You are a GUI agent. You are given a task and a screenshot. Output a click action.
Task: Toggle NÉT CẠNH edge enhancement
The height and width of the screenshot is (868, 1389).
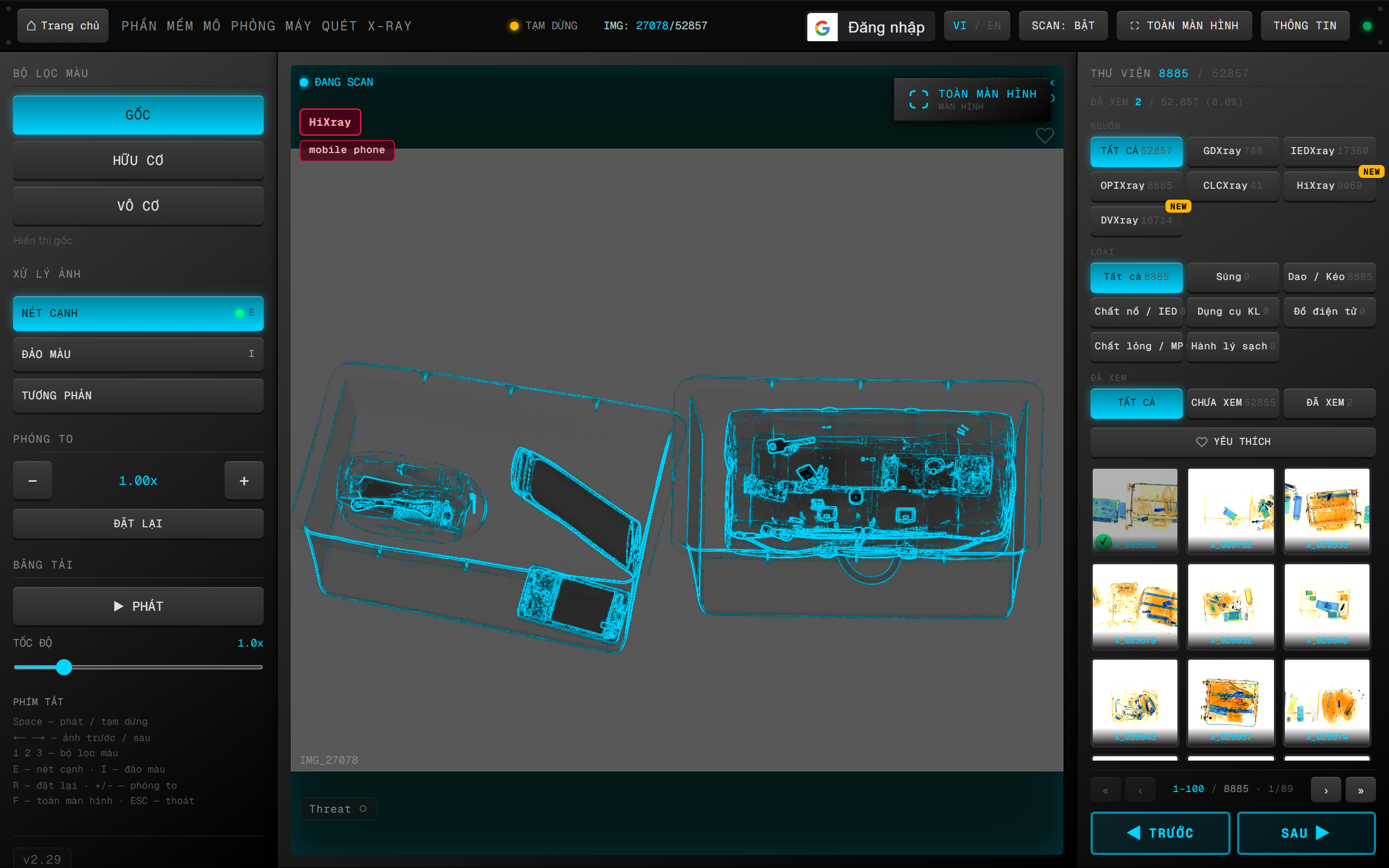pos(138,313)
